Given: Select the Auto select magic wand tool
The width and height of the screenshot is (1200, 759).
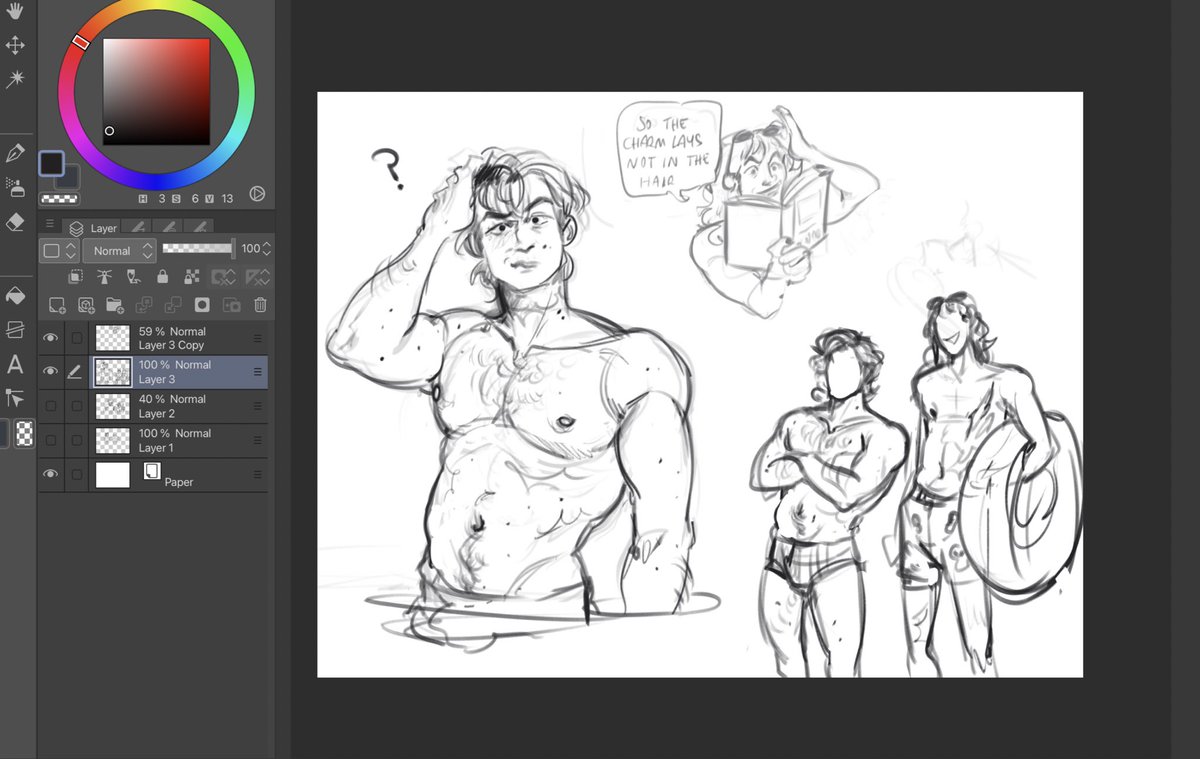Looking at the screenshot, I should click(15, 79).
